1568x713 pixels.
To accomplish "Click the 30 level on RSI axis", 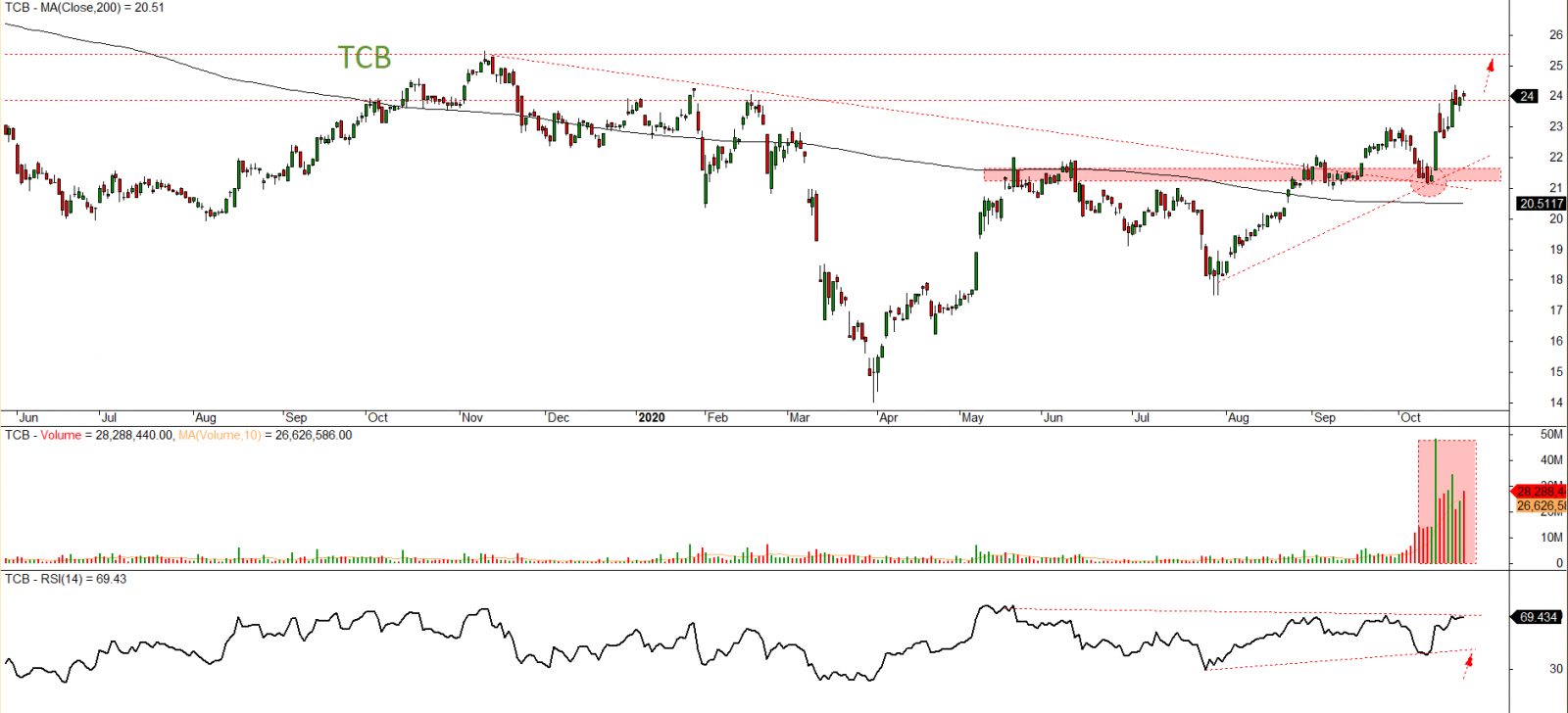I will pyautogui.click(x=1556, y=669).
